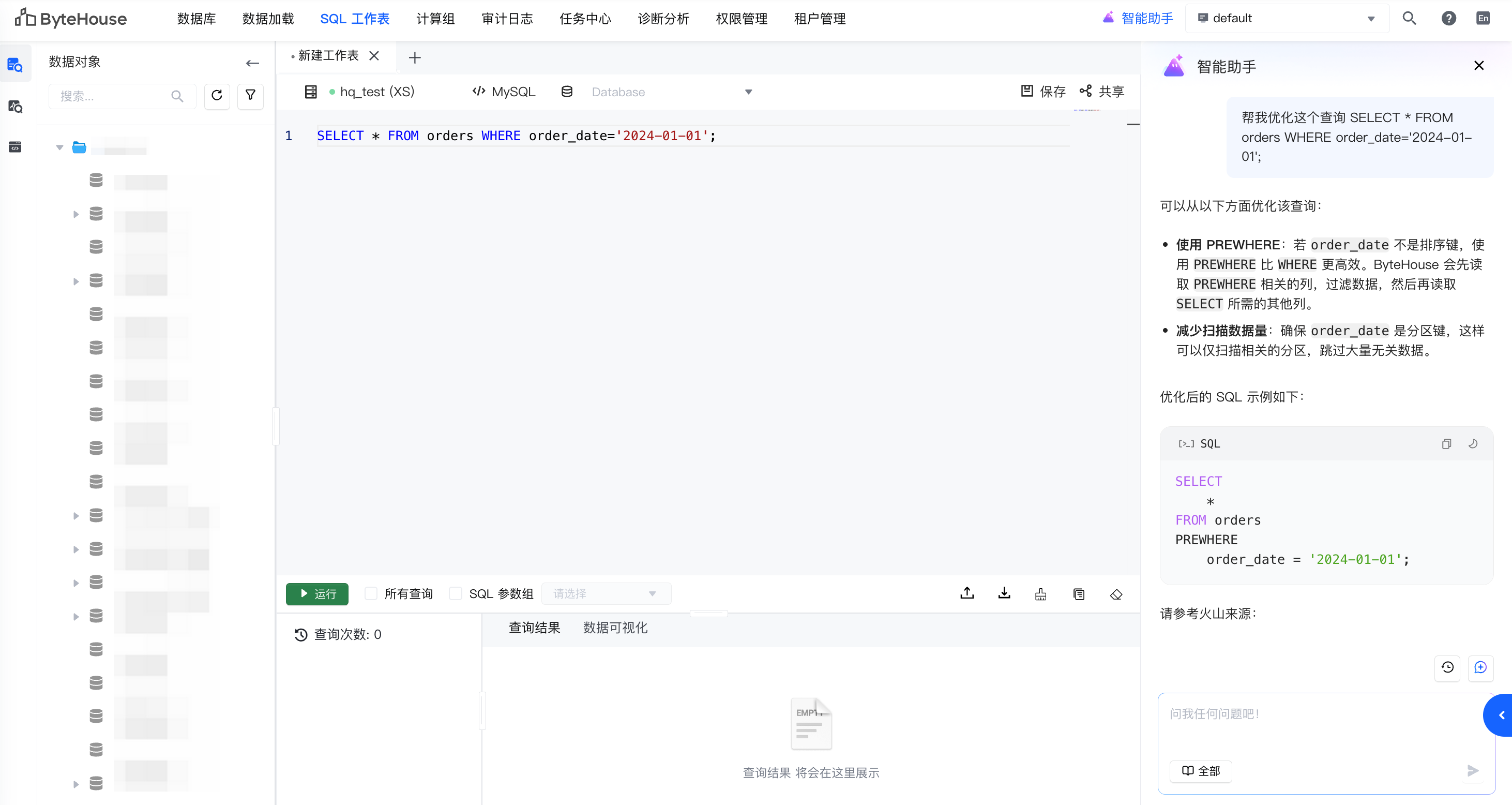Click the 保存 button
The height and width of the screenshot is (805, 1512).
tap(1043, 92)
